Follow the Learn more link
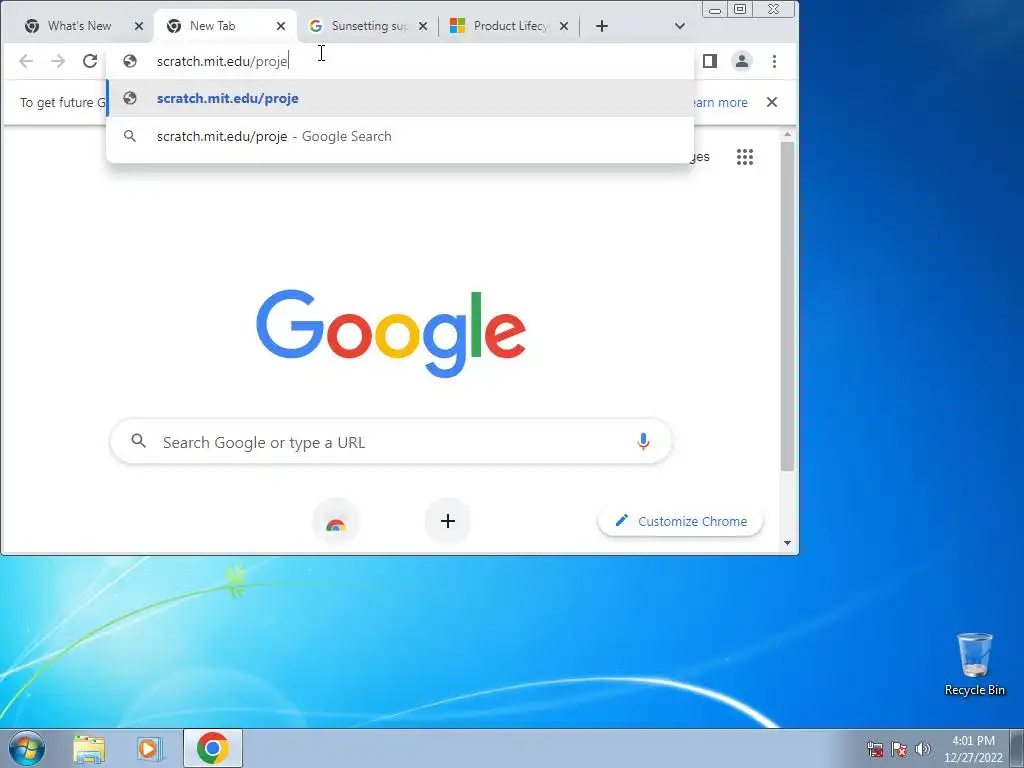The width and height of the screenshot is (1024, 768). 718,103
